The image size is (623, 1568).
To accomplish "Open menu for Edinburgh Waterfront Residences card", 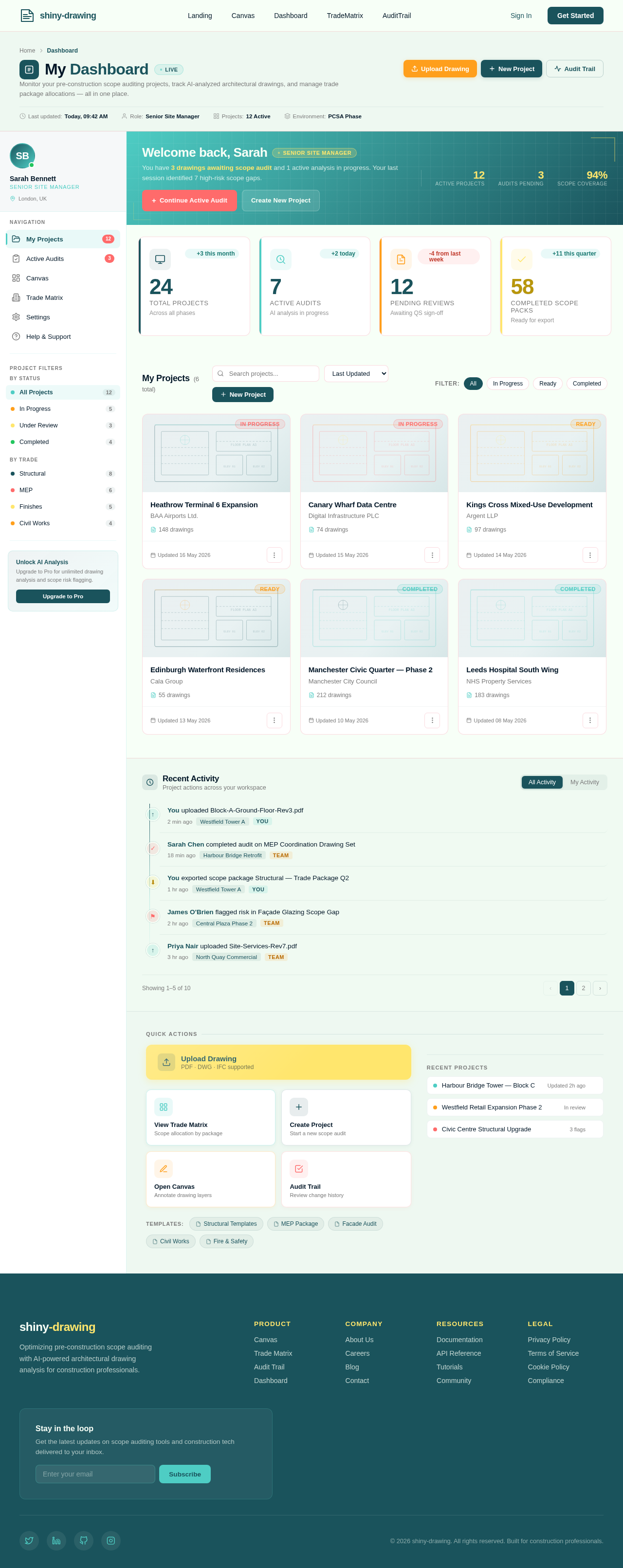I will 274,720.
